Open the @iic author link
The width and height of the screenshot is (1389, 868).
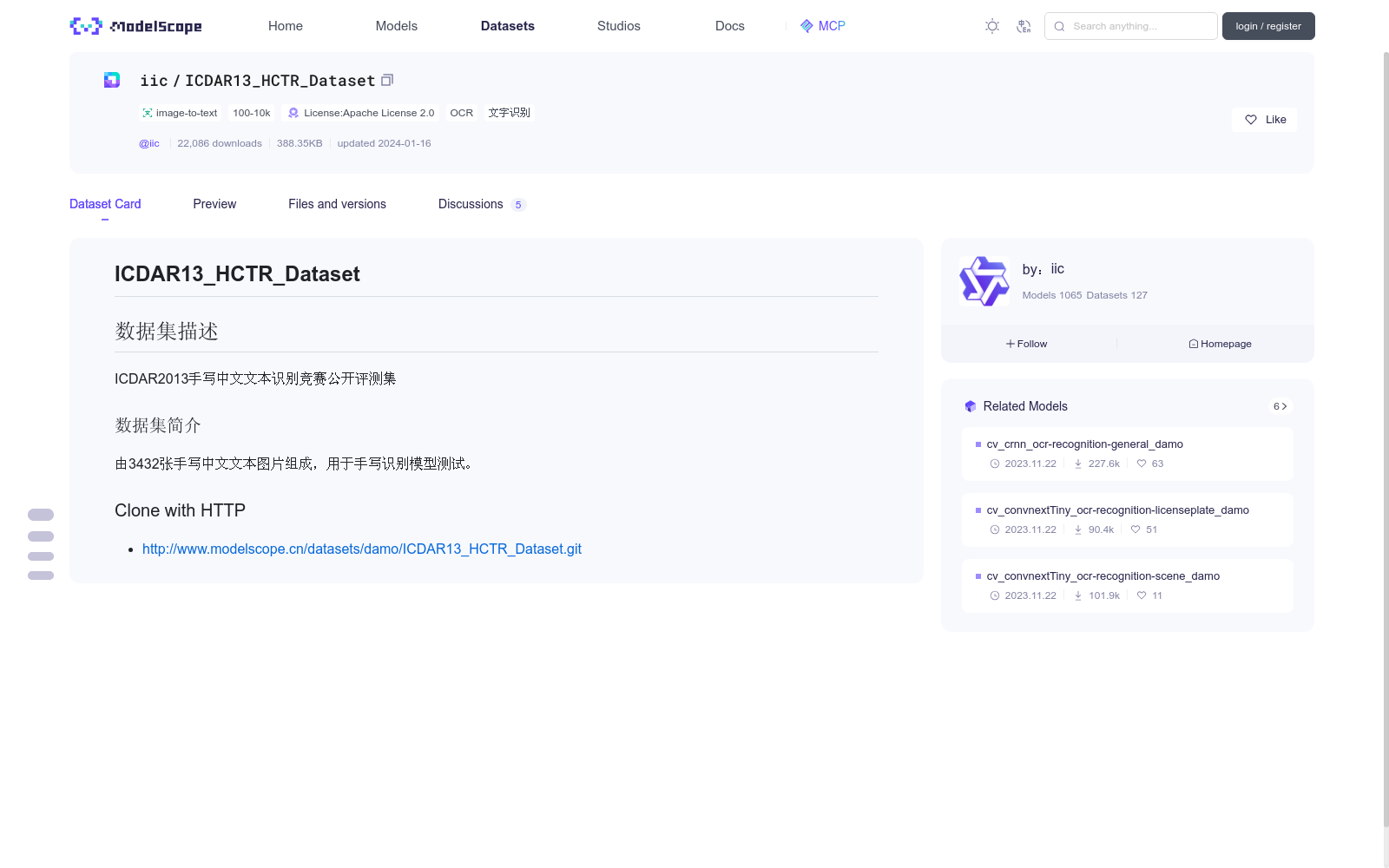(x=149, y=143)
